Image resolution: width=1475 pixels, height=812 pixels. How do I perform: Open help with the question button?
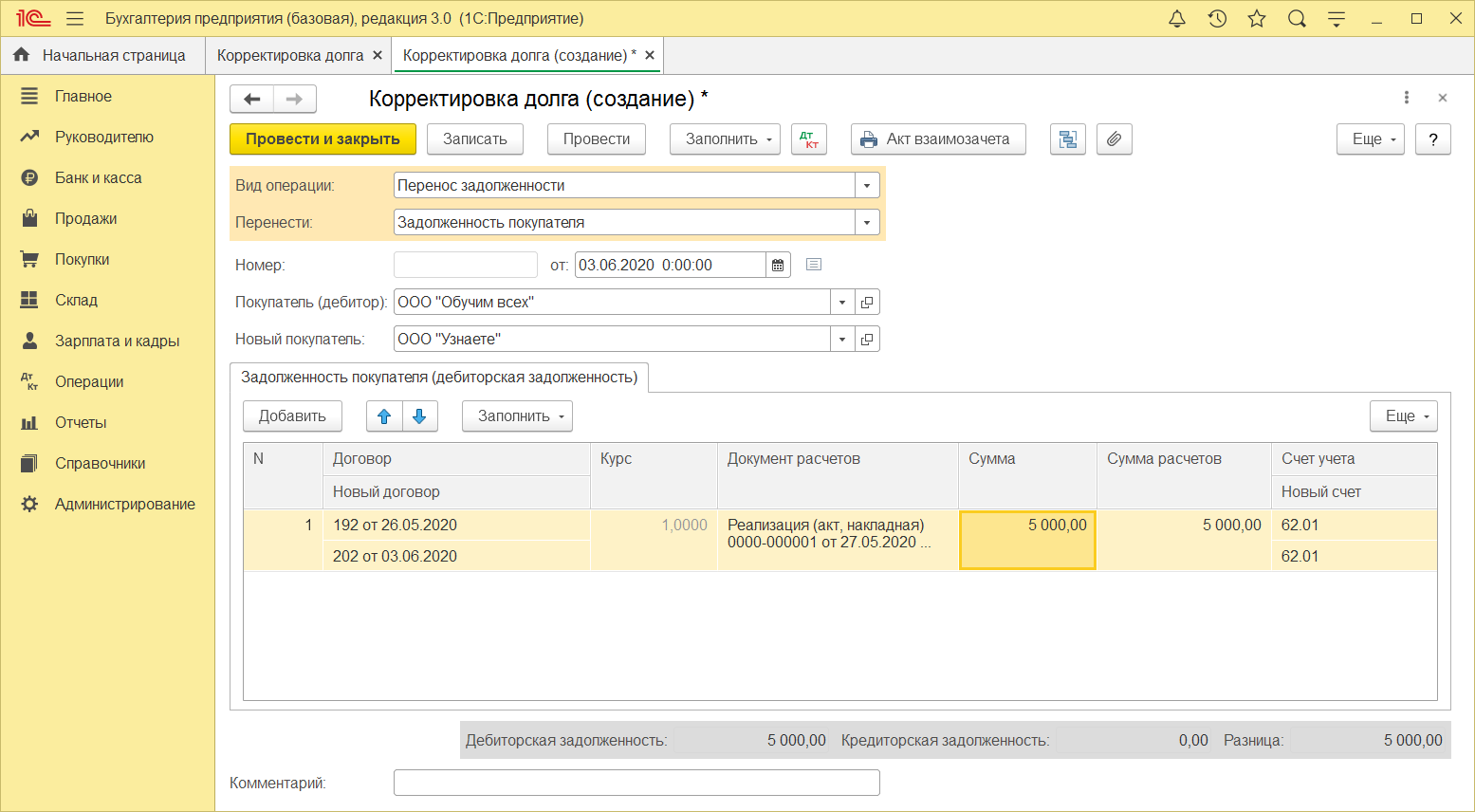pyautogui.click(x=1433, y=139)
